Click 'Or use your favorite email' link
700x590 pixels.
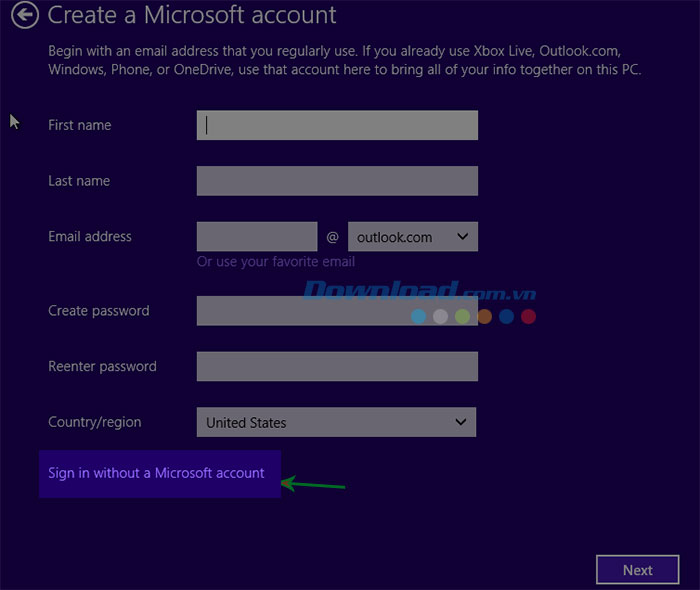[276, 262]
